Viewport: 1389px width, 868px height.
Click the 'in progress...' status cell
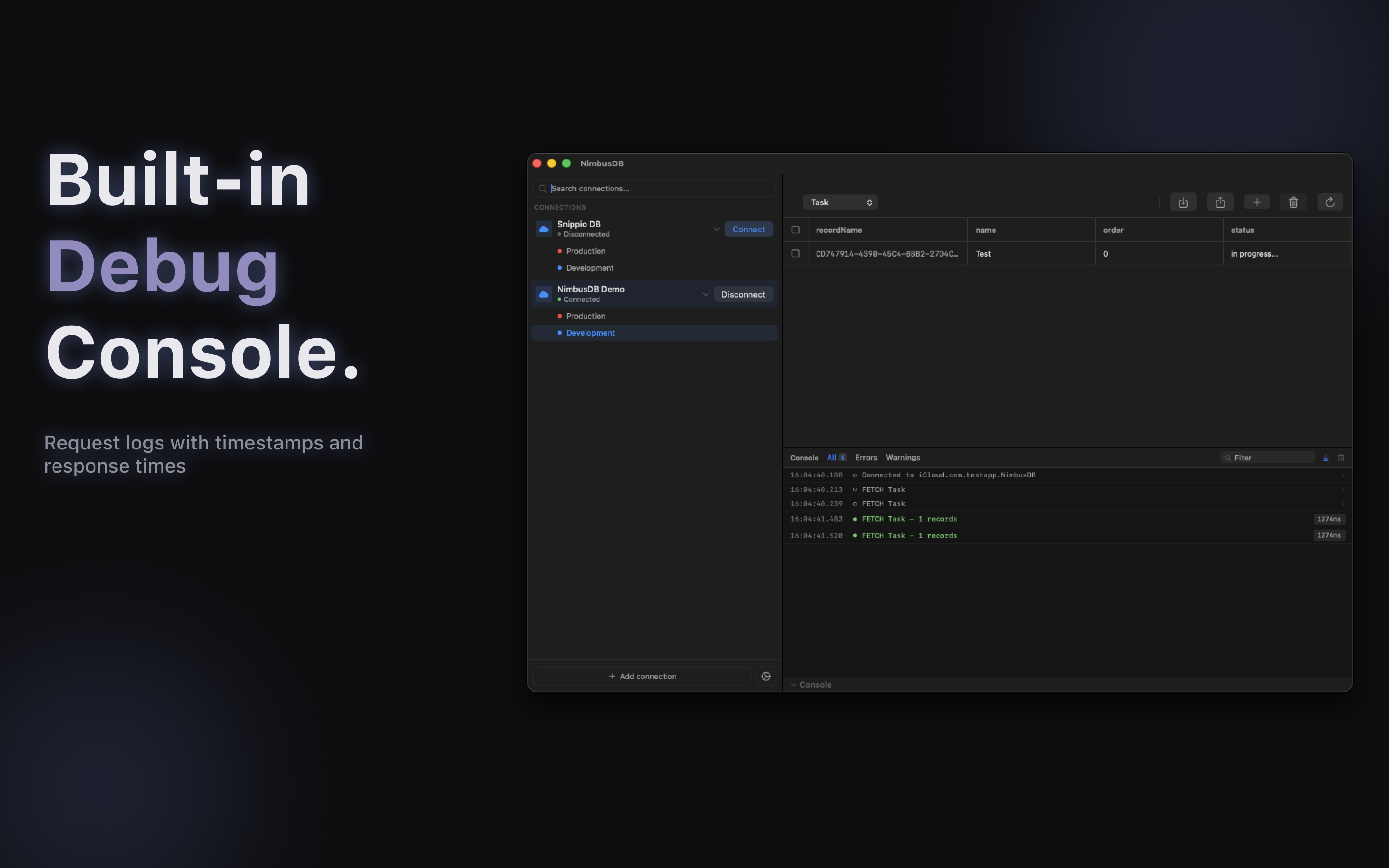(x=1287, y=253)
